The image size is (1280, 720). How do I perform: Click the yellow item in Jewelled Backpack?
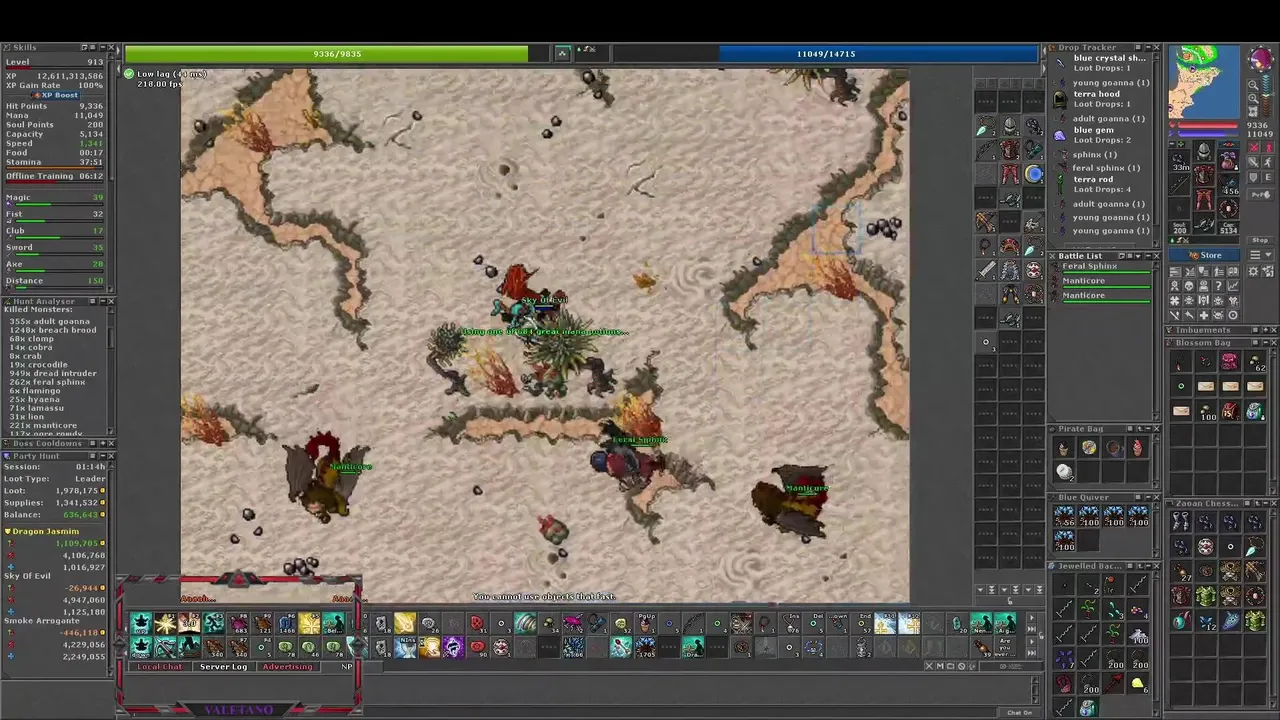(1138, 684)
